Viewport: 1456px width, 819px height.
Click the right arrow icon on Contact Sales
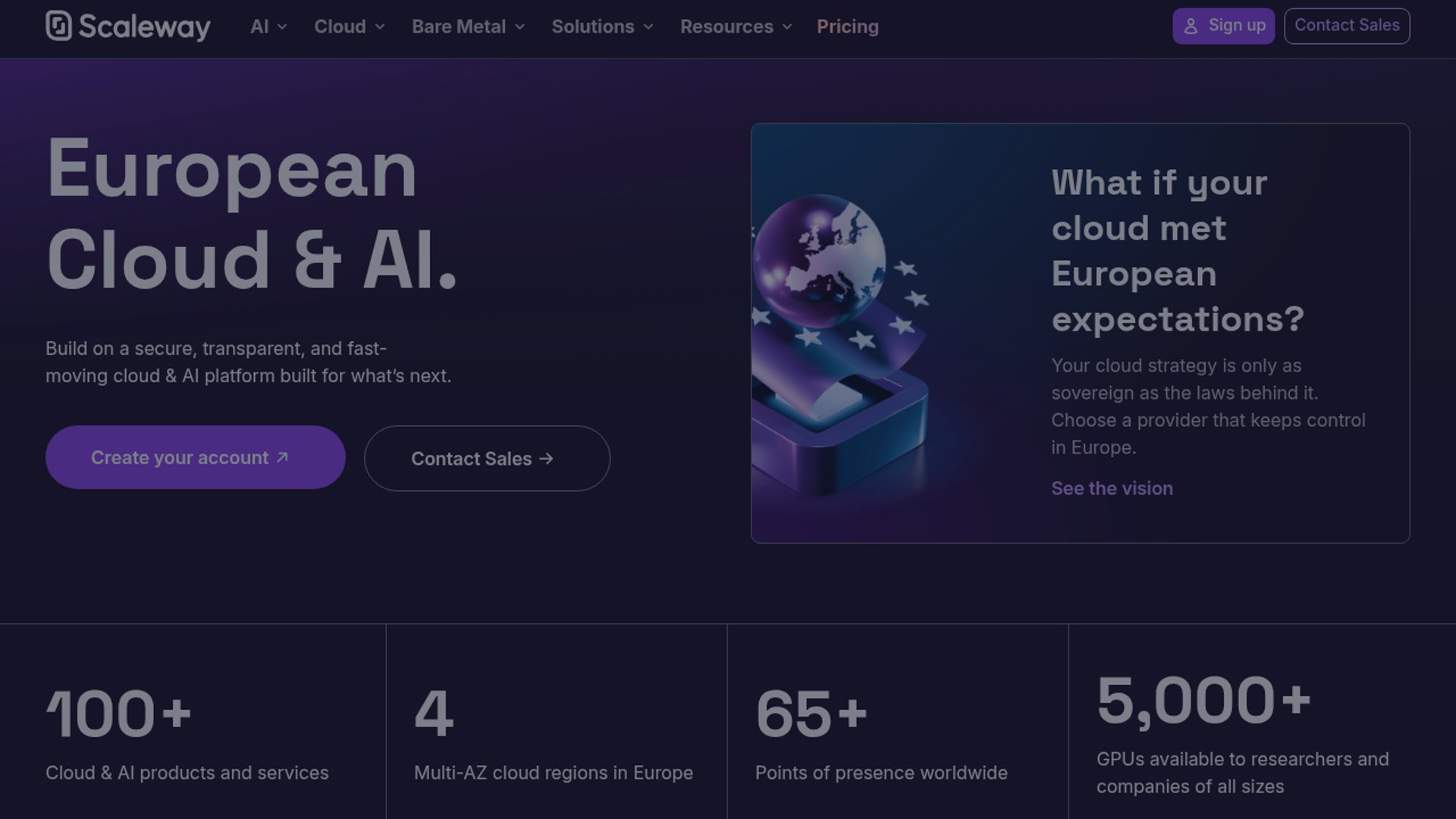tap(546, 459)
